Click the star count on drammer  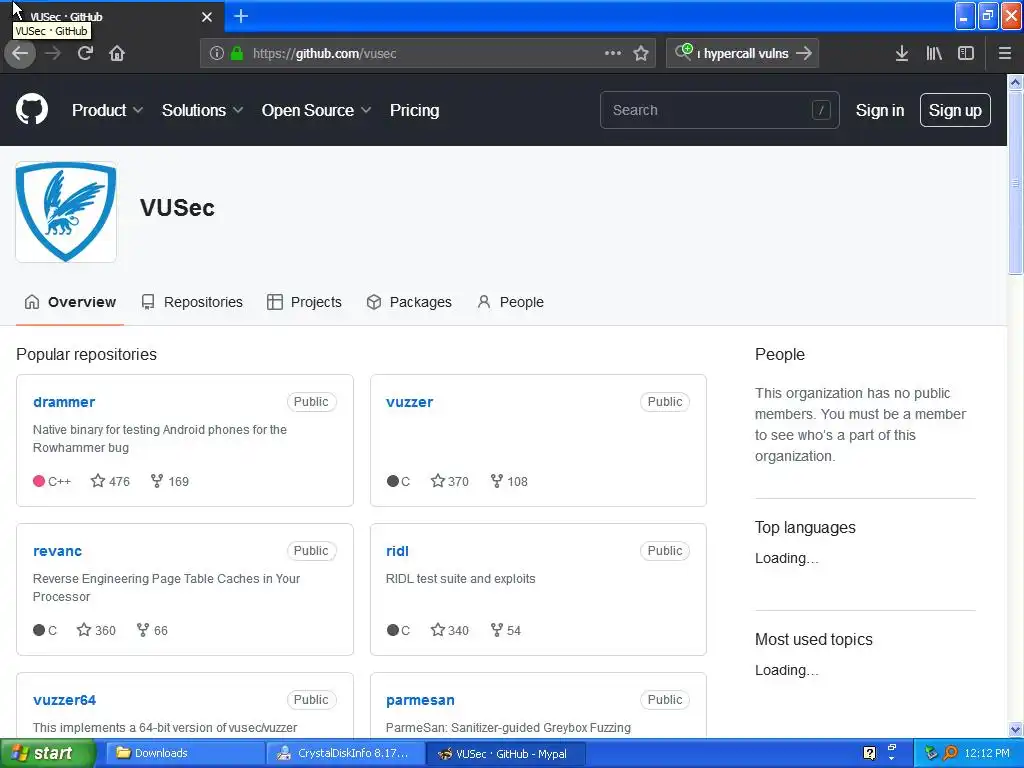coord(110,481)
